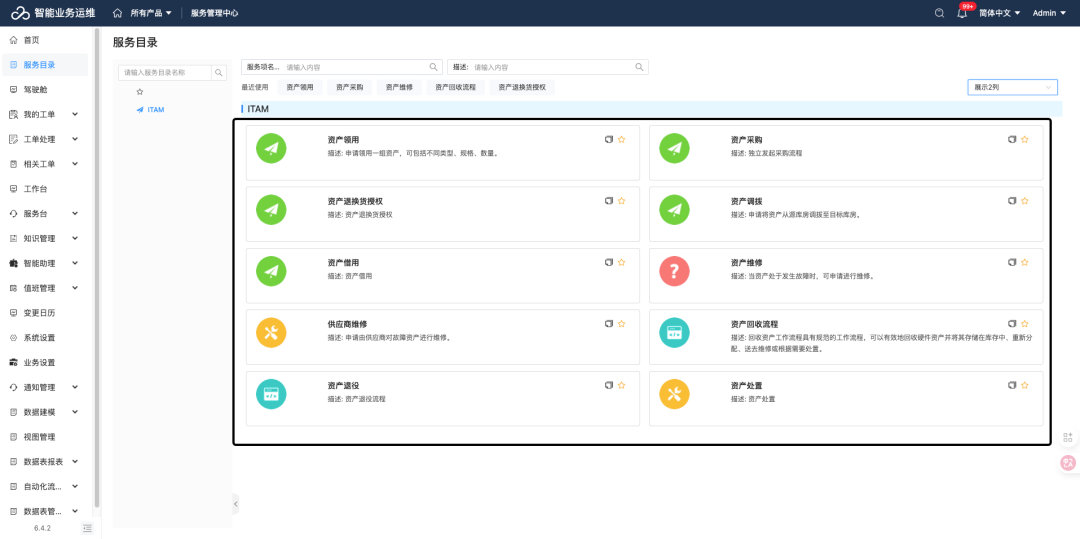
Task: Click the red question-mark icon of 资产维修
Action: point(674,271)
